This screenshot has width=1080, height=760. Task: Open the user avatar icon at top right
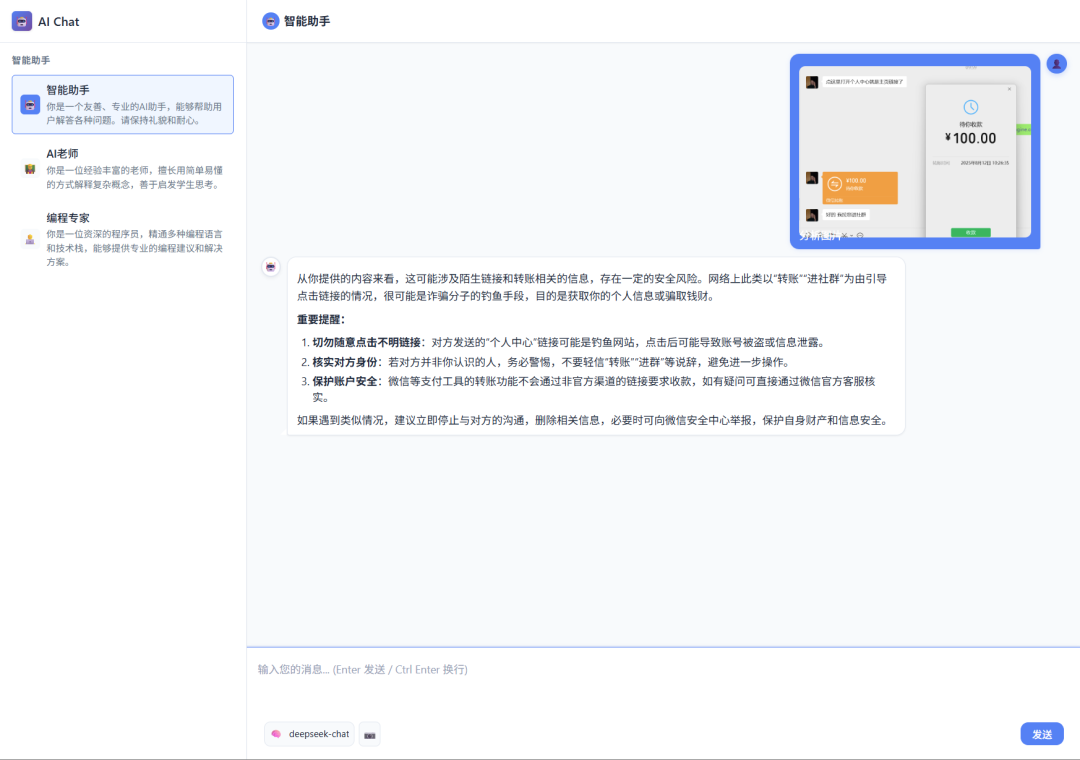click(1056, 63)
